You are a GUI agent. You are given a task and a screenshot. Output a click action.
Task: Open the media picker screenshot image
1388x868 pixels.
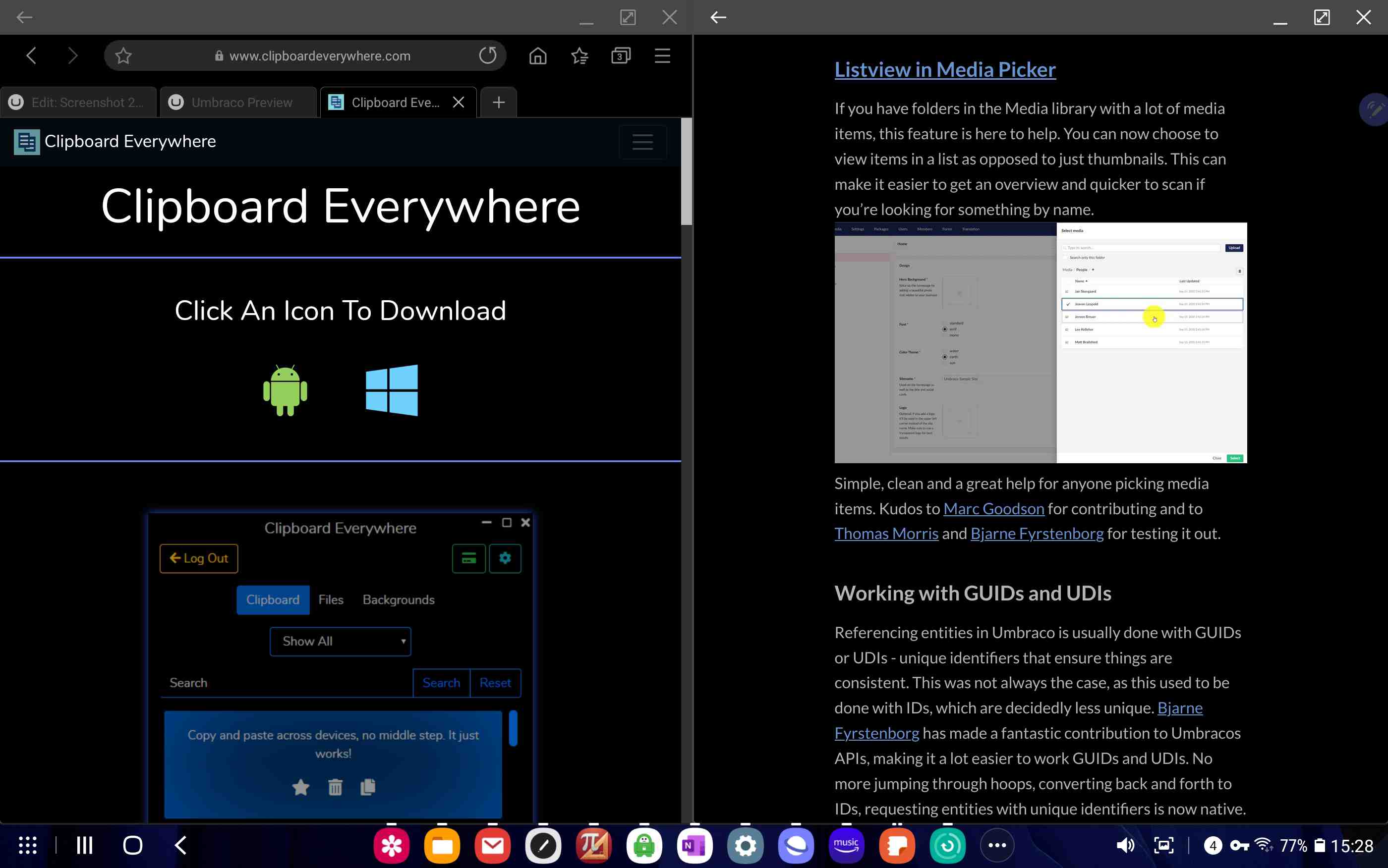[1041, 343]
